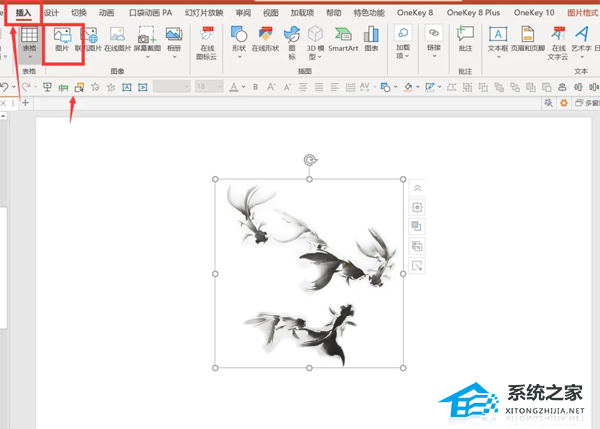Click the 图片 (Picture) insert icon
600x429 pixels.
62,39
